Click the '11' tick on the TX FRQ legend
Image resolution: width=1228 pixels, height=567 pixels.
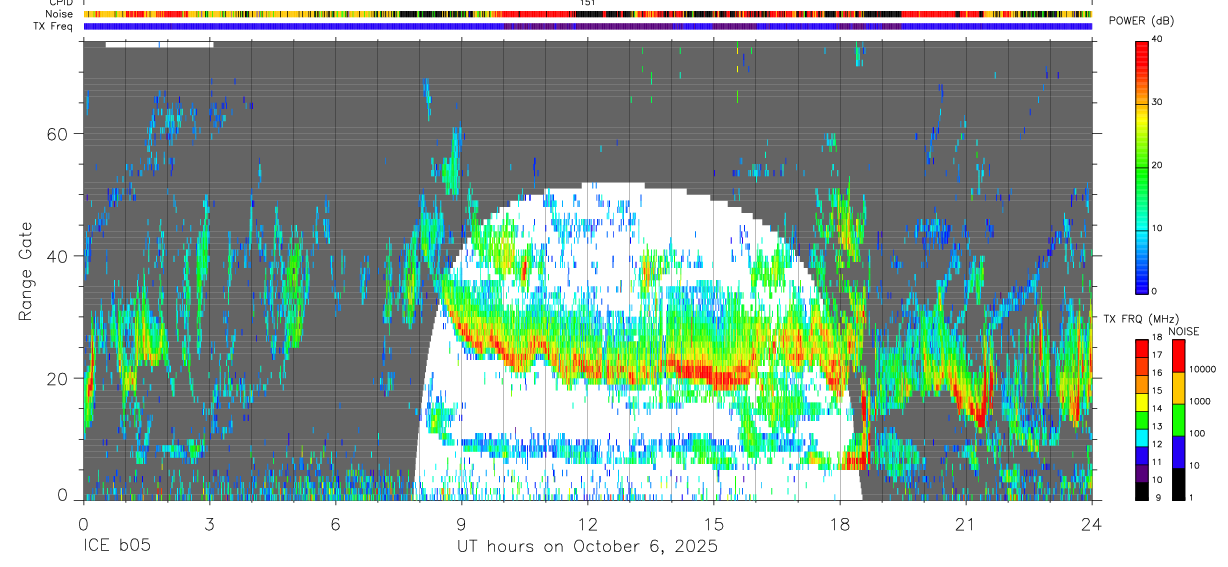[1157, 462]
